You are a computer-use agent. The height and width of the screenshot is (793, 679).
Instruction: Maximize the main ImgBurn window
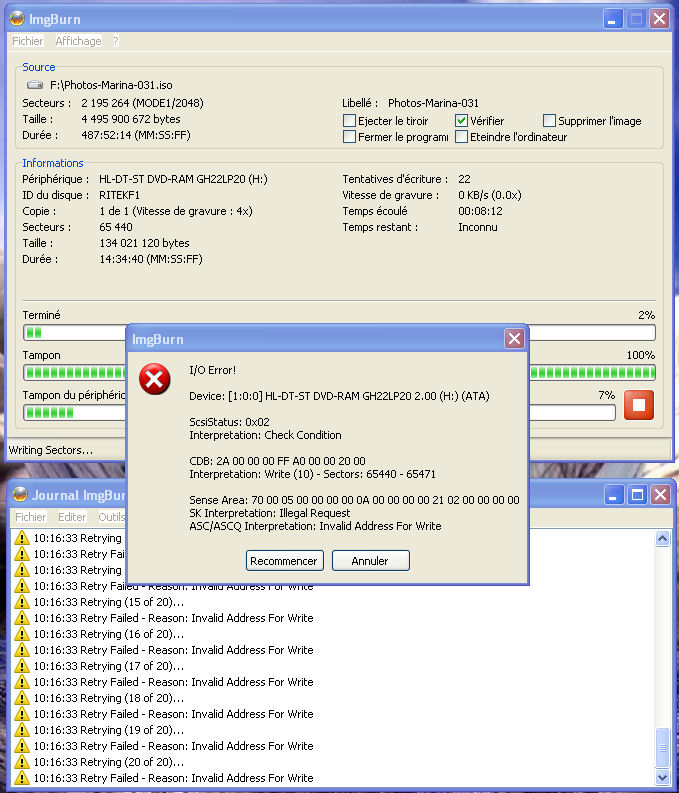tap(636, 19)
